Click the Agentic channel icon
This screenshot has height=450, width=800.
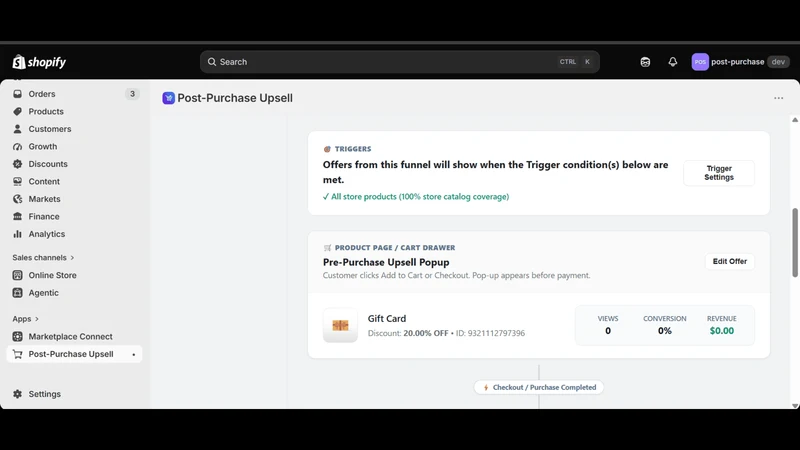[17, 293]
